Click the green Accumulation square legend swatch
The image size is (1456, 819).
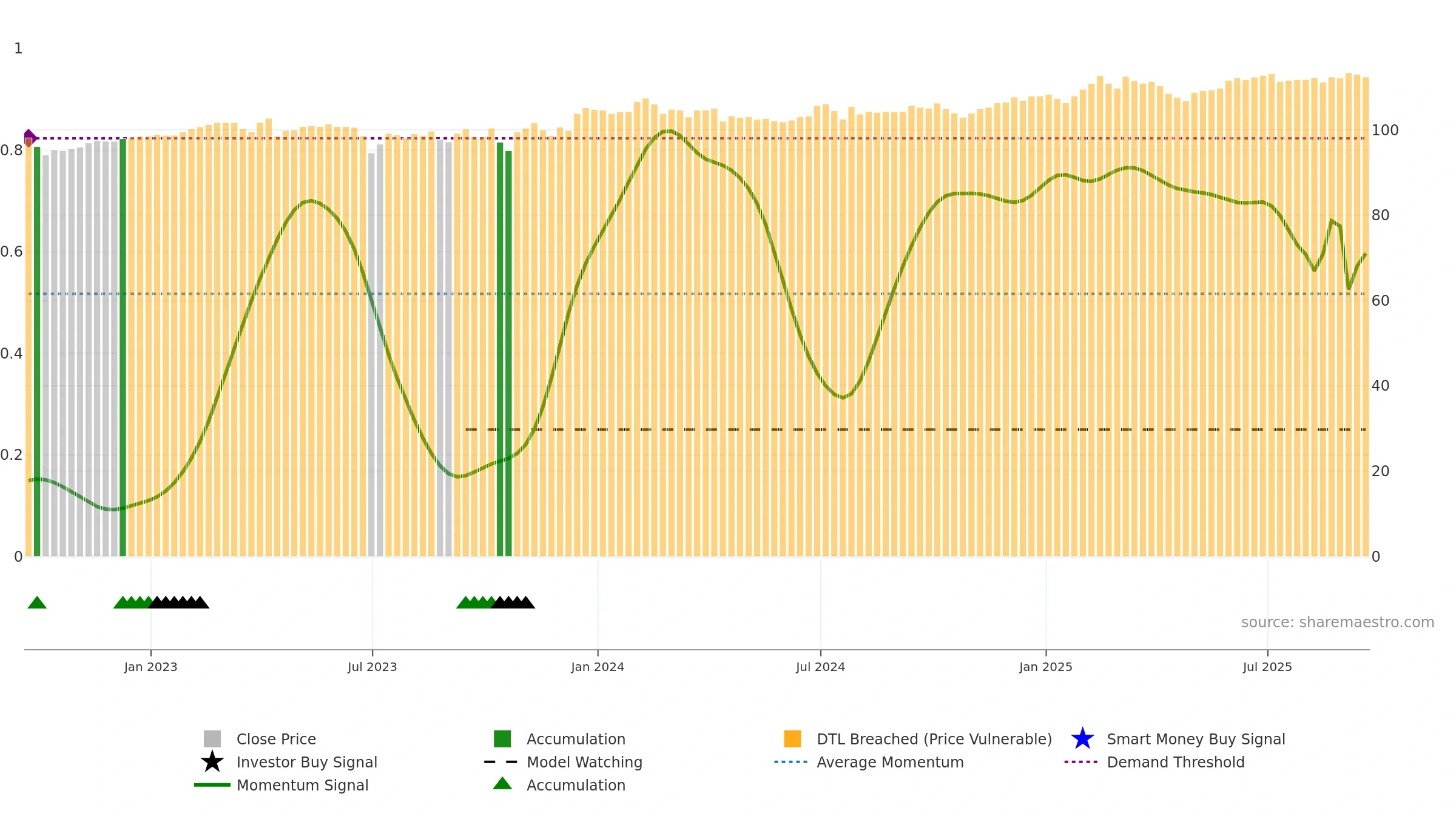click(502, 739)
